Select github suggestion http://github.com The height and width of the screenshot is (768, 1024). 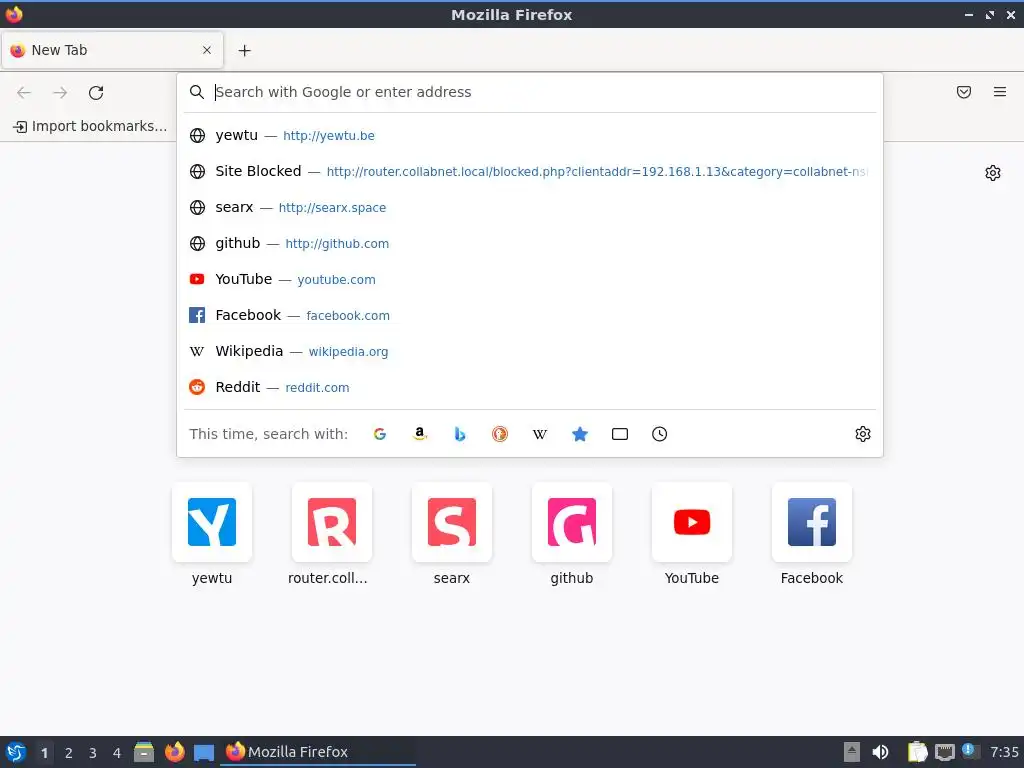pyautogui.click(x=530, y=243)
